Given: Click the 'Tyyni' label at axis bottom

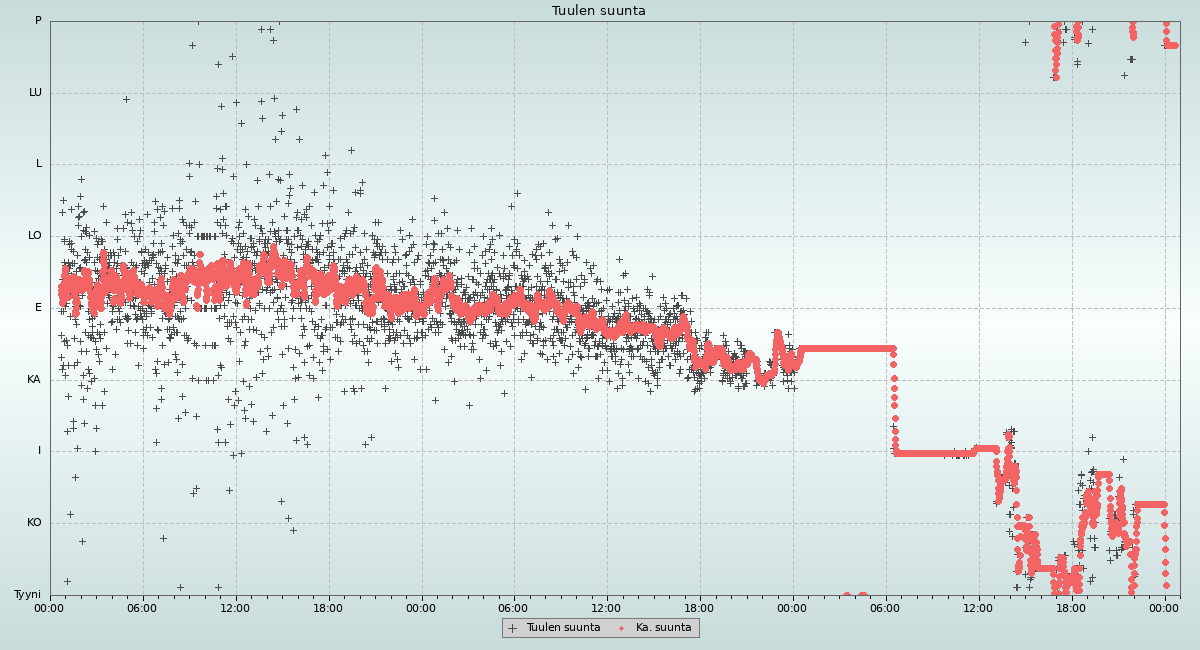Looking at the screenshot, I should 27,595.
